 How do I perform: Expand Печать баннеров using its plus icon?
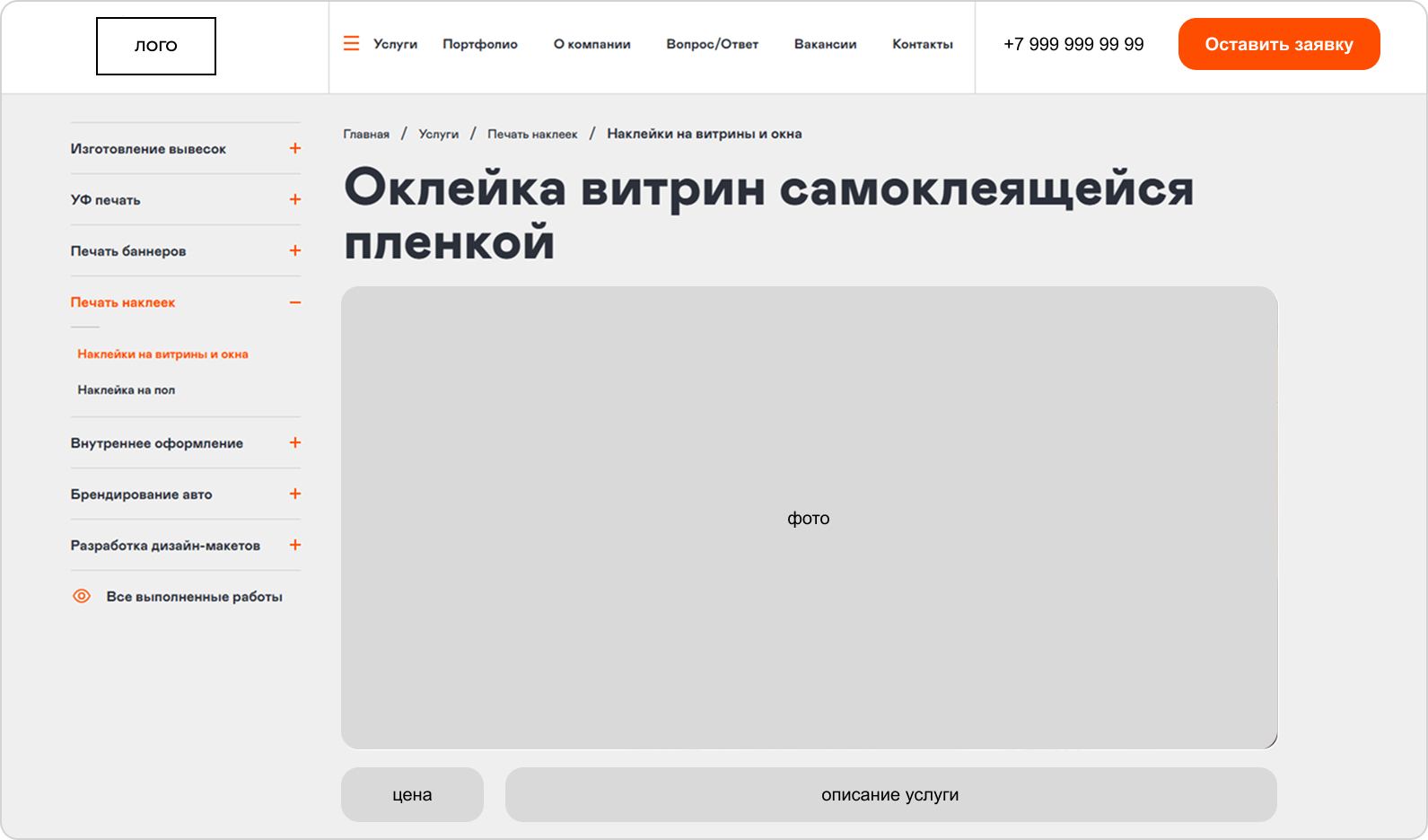pos(295,250)
